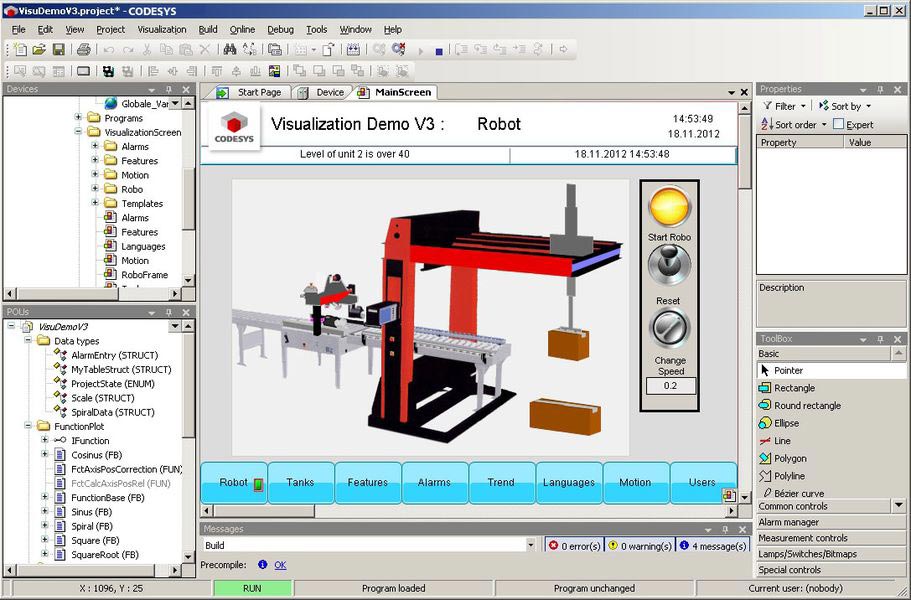
Task: Open the Visualization menu
Action: tap(162, 30)
